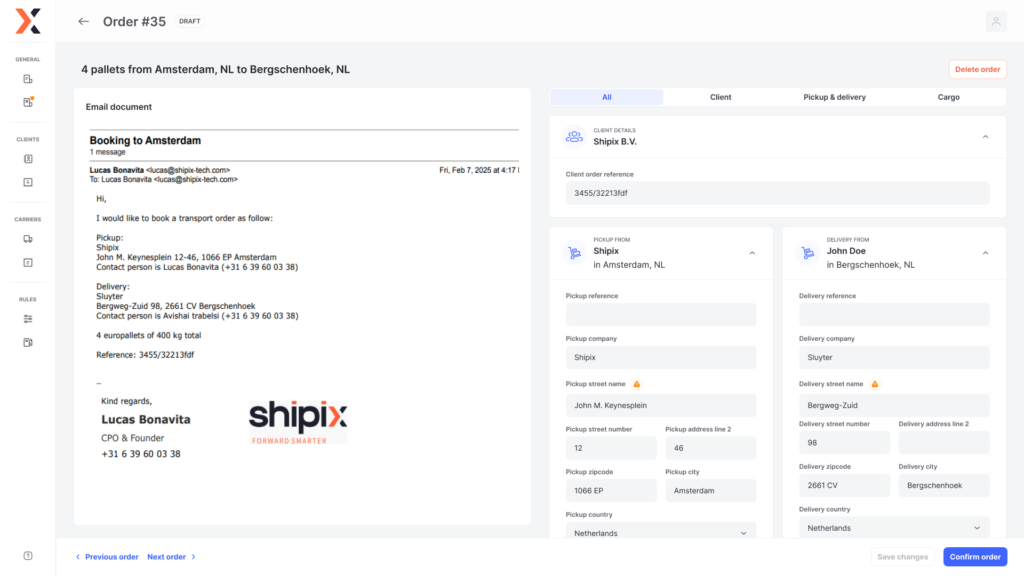Click the shipix logo in email signature
Image resolution: width=1024 pixels, height=576 pixels.
pos(298,423)
